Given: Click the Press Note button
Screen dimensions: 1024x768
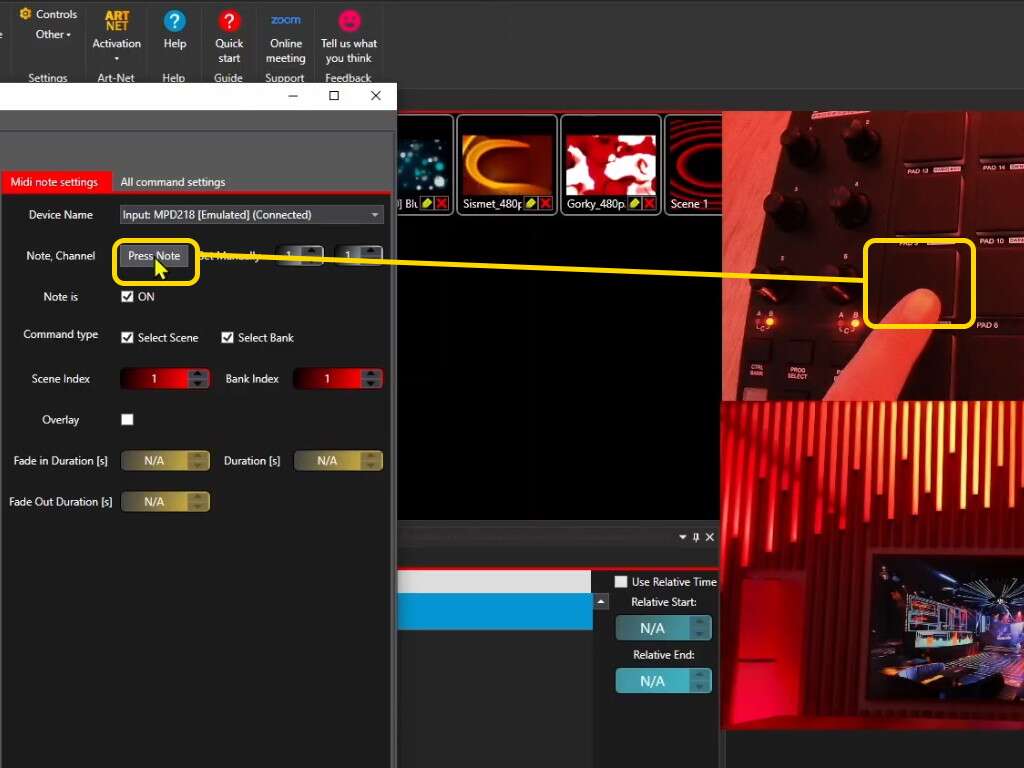Looking at the screenshot, I should (154, 256).
